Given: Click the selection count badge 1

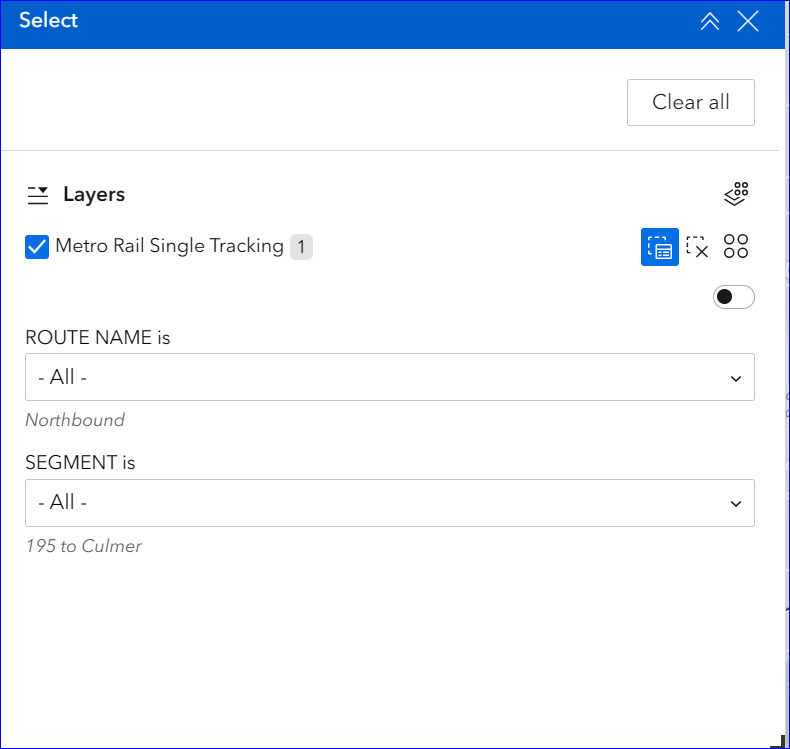Looking at the screenshot, I should tap(301, 247).
